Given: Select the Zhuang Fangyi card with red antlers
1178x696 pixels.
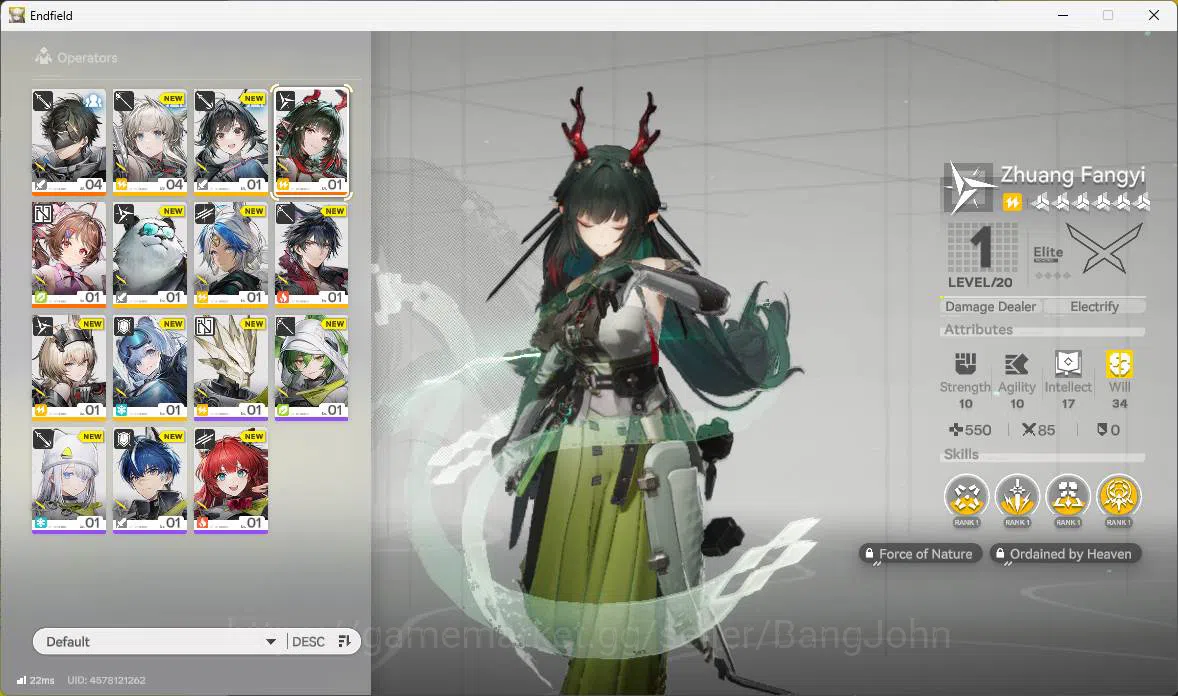Looking at the screenshot, I should coord(312,142).
